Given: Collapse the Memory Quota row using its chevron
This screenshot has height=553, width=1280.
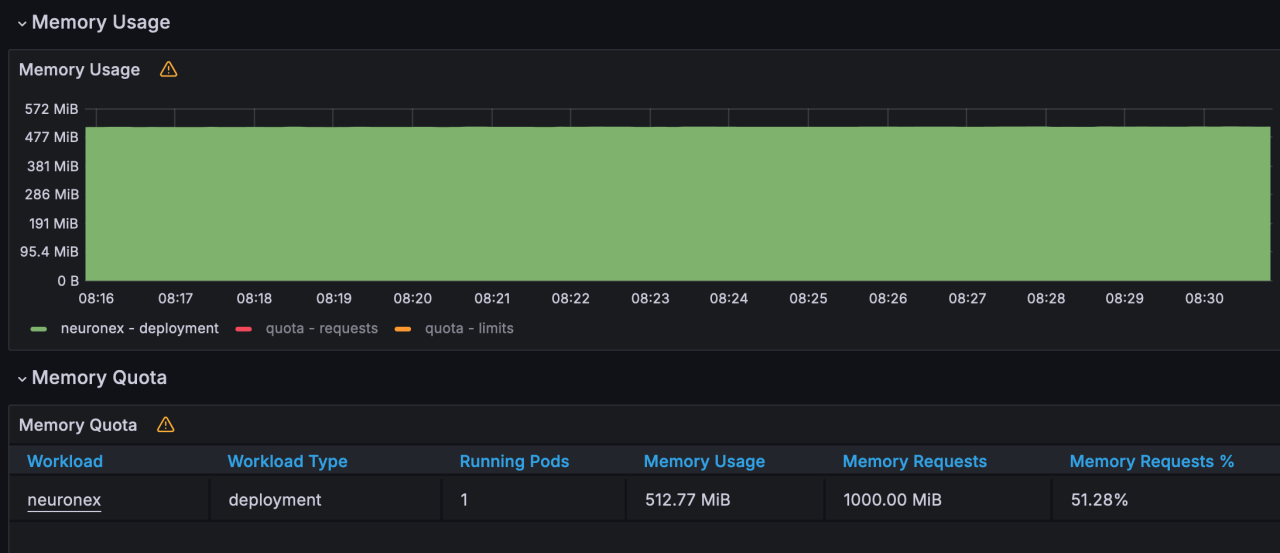Looking at the screenshot, I should 21,378.
